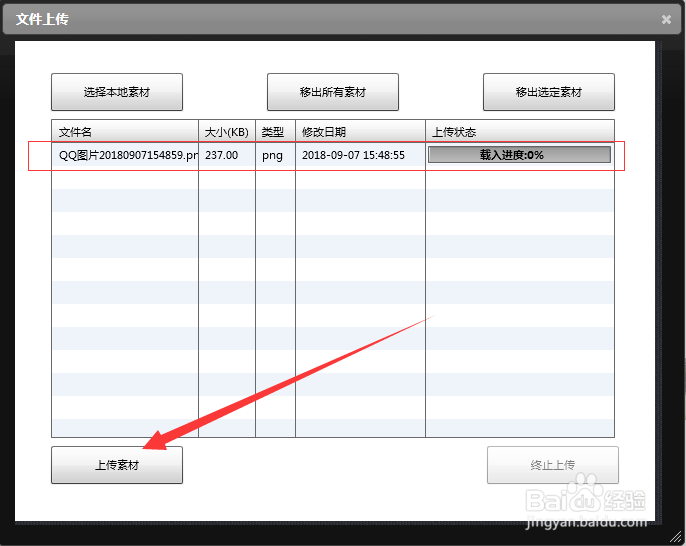Start upload with 上传素材 button

[x=117, y=465]
